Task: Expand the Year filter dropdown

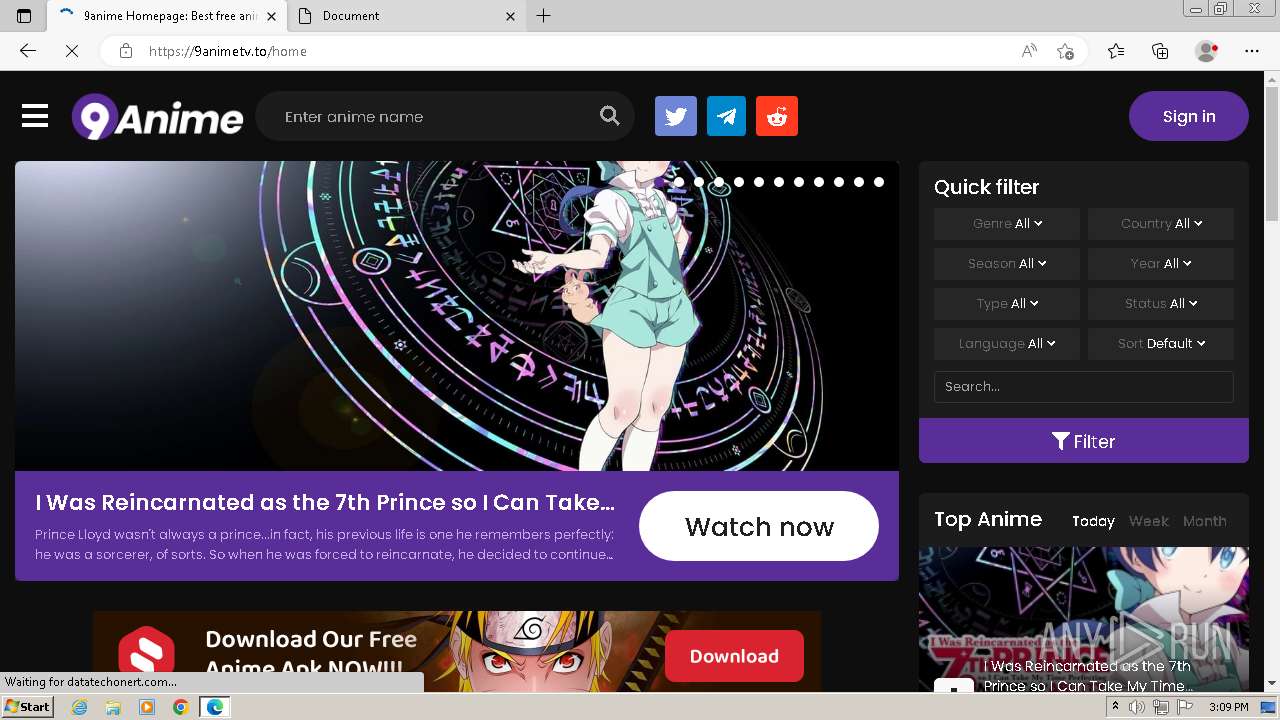Action: pos(1161,264)
